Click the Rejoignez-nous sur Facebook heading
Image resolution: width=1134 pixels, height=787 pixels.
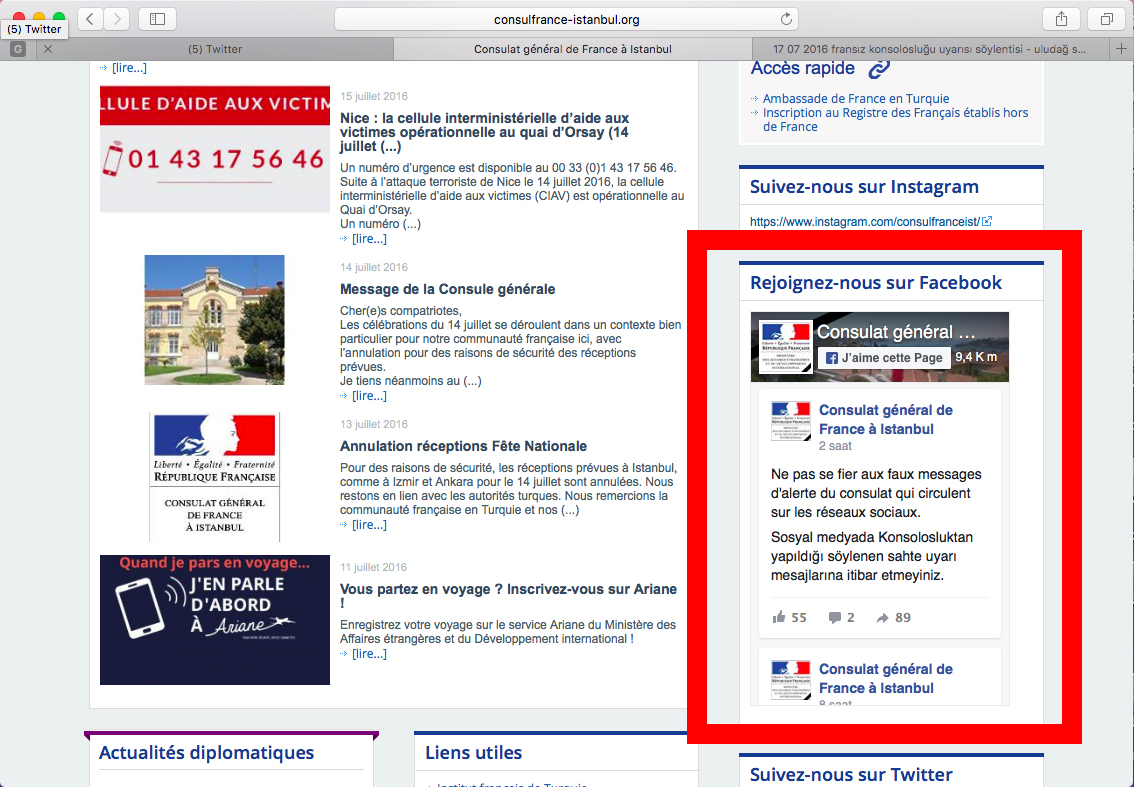coord(876,283)
